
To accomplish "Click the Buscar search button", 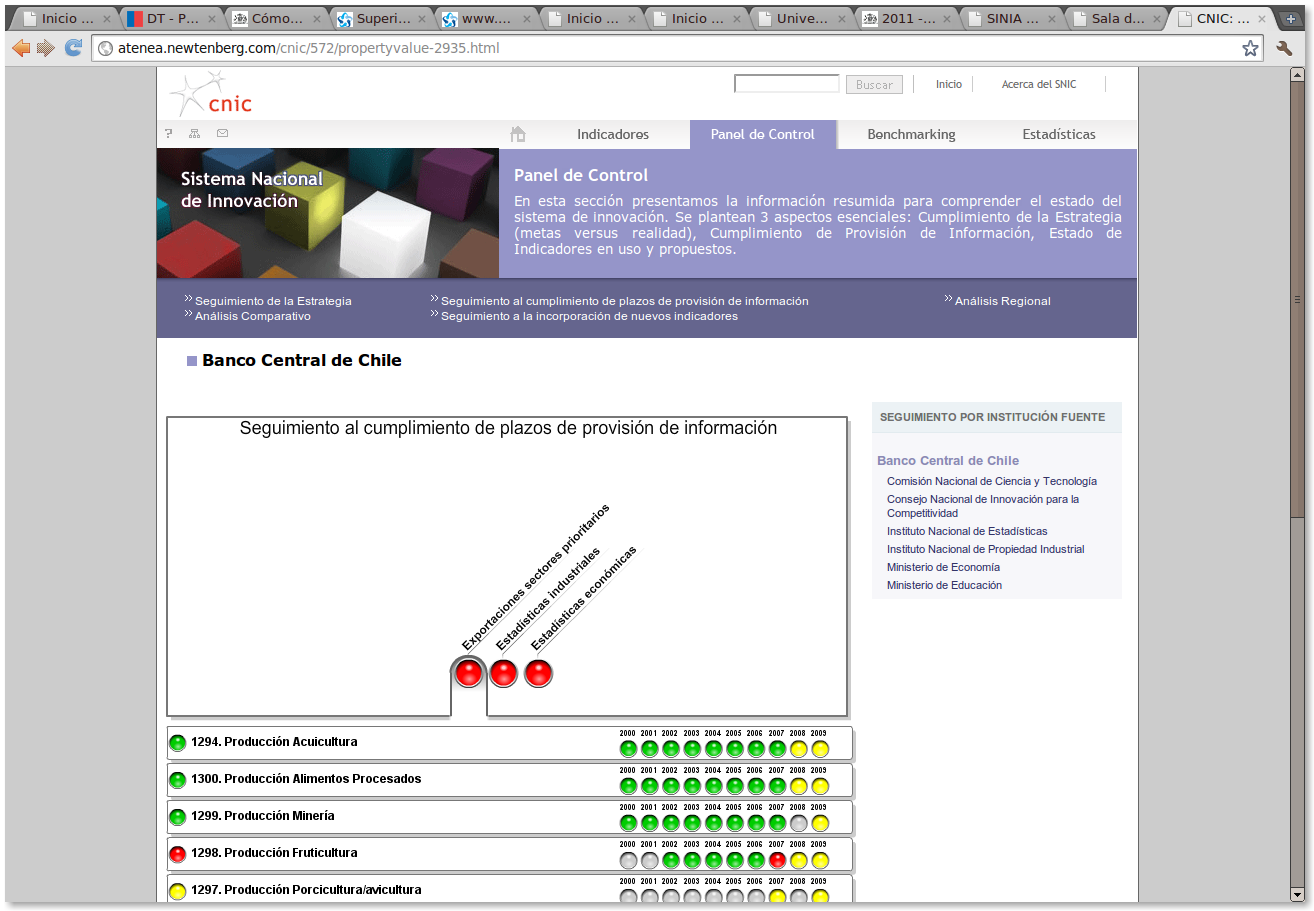I will (874, 85).
